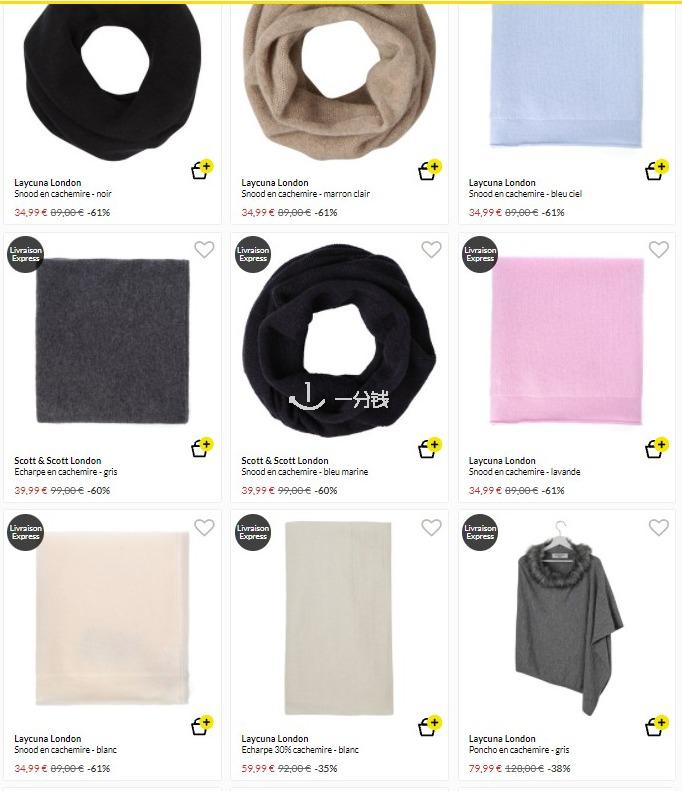Open Poncho en cachemire - gris link

(519, 750)
